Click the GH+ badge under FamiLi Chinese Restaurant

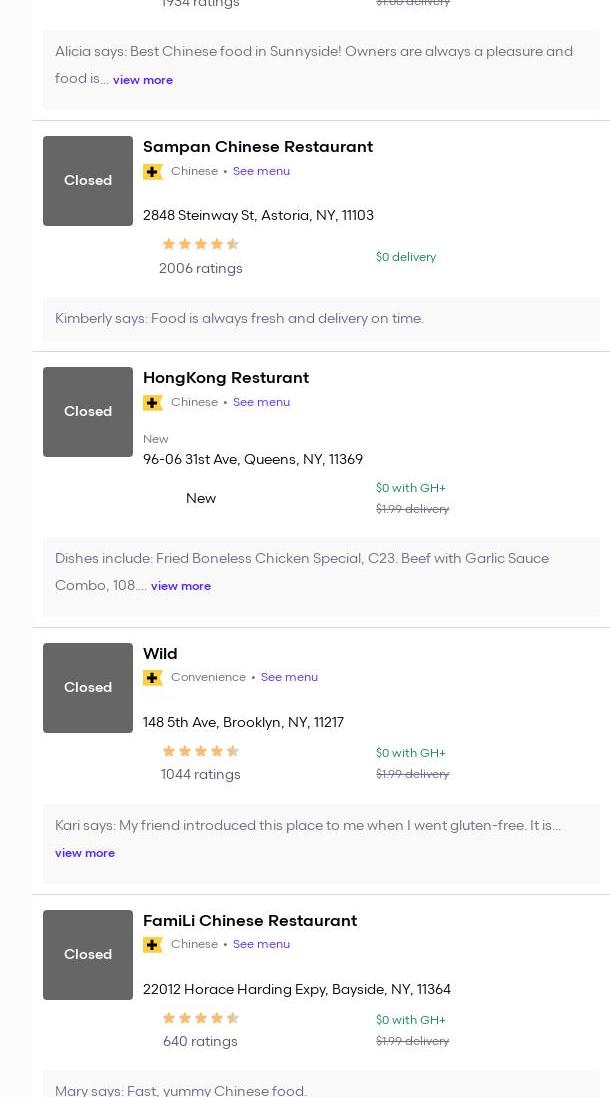[153, 945]
